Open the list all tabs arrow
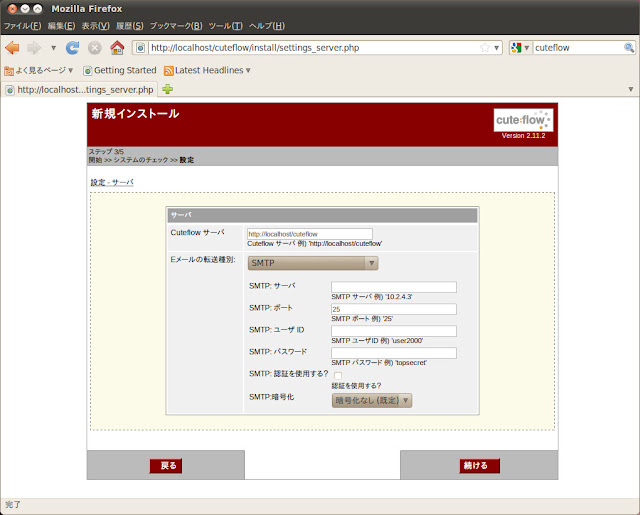Screen dimensions: 640x515 631,89
